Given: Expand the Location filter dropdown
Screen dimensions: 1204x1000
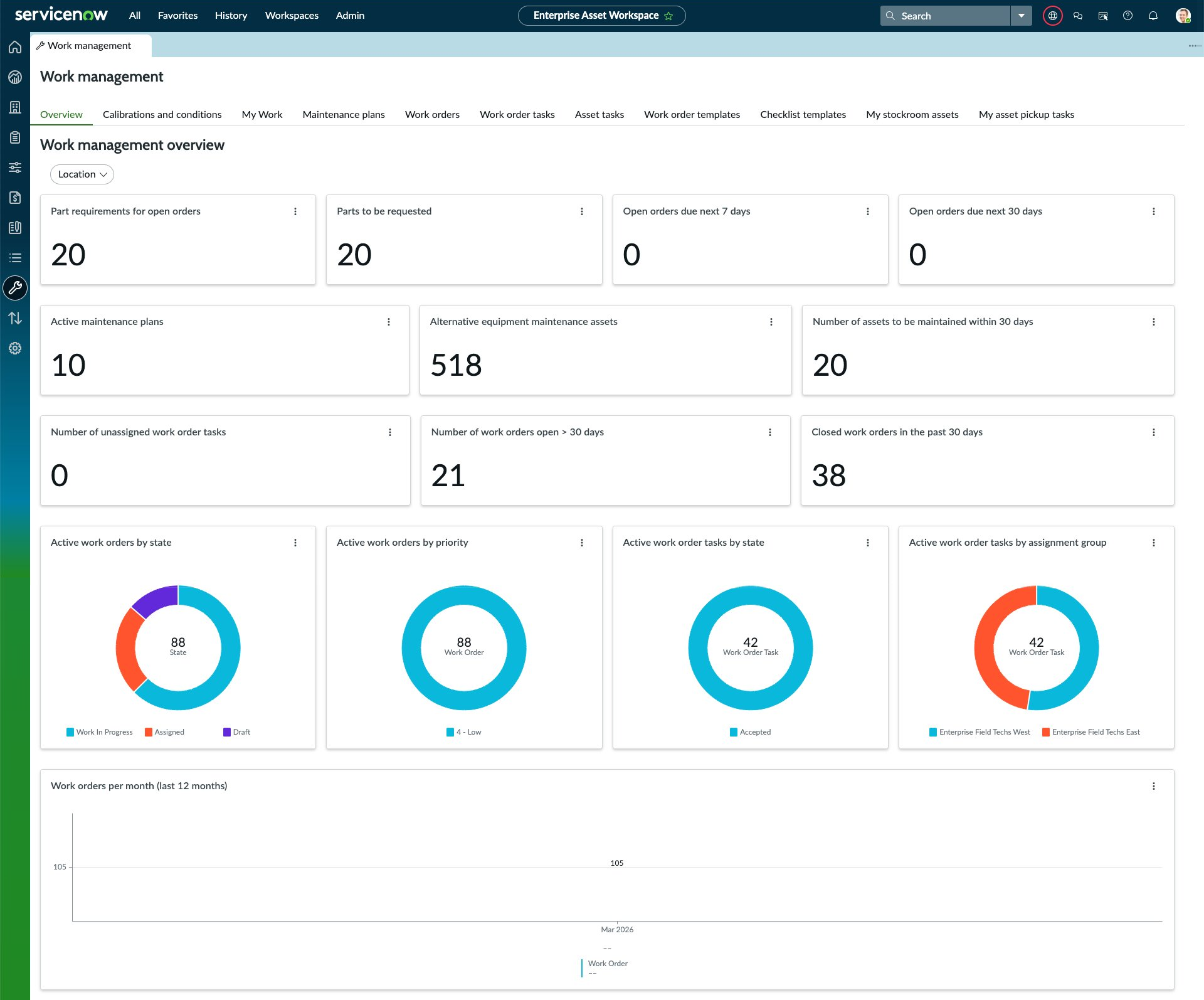Looking at the screenshot, I should (x=82, y=174).
